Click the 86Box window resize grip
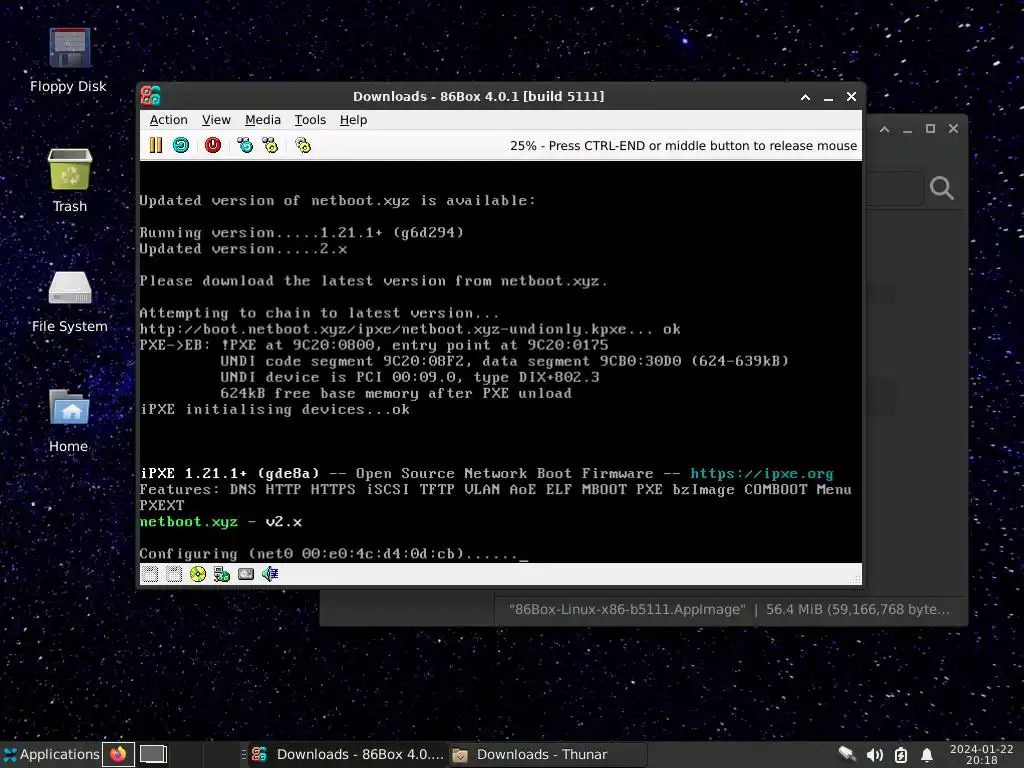 click(856, 579)
